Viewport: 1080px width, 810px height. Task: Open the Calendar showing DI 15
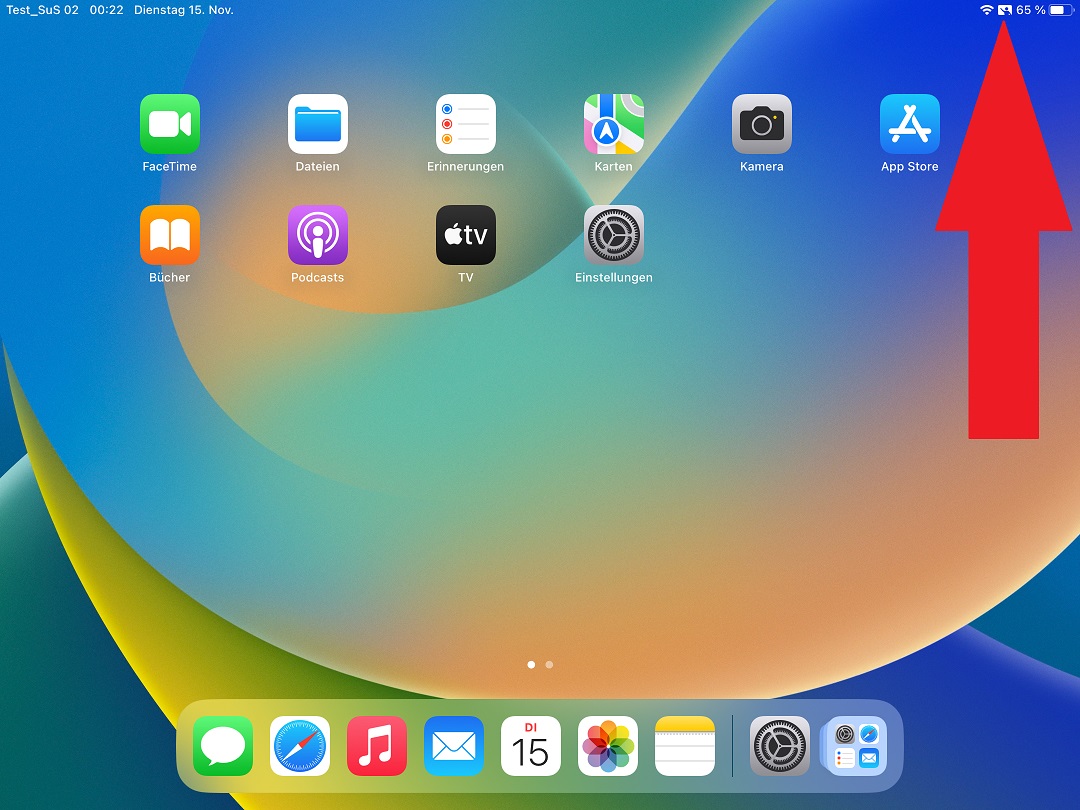[530, 746]
